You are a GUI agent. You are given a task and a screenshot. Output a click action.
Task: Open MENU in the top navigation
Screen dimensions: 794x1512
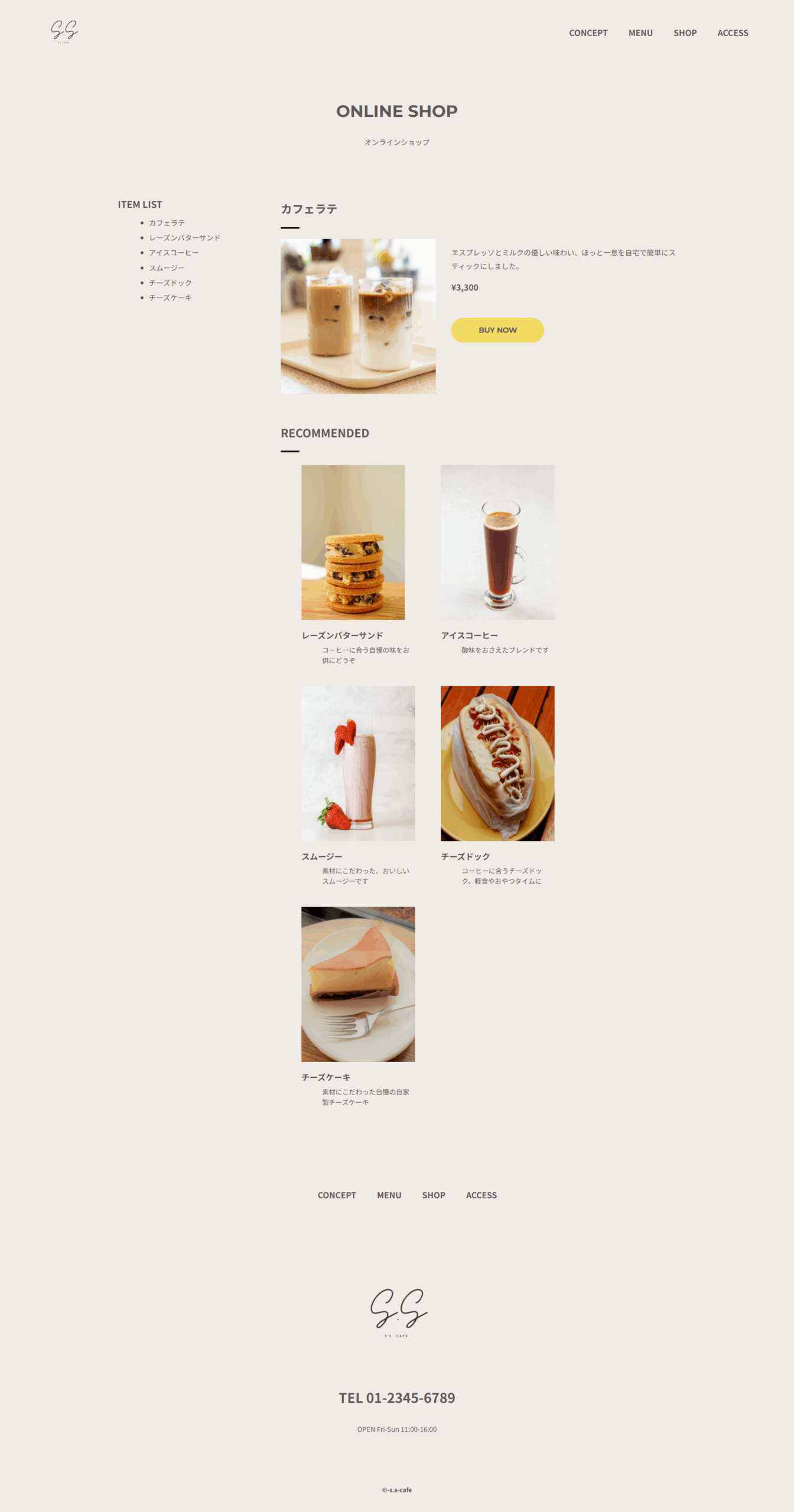(x=640, y=33)
